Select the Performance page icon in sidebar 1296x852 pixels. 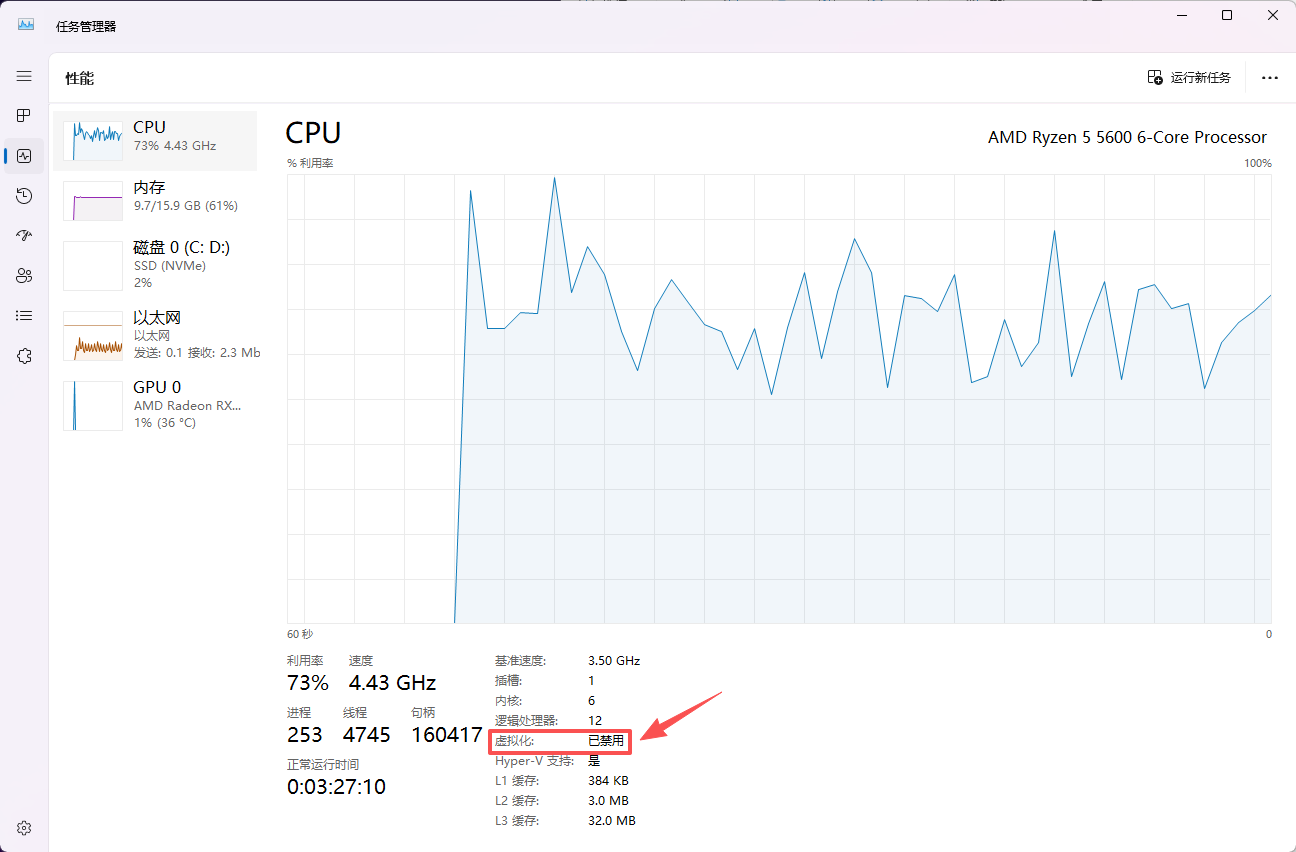(24, 156)
